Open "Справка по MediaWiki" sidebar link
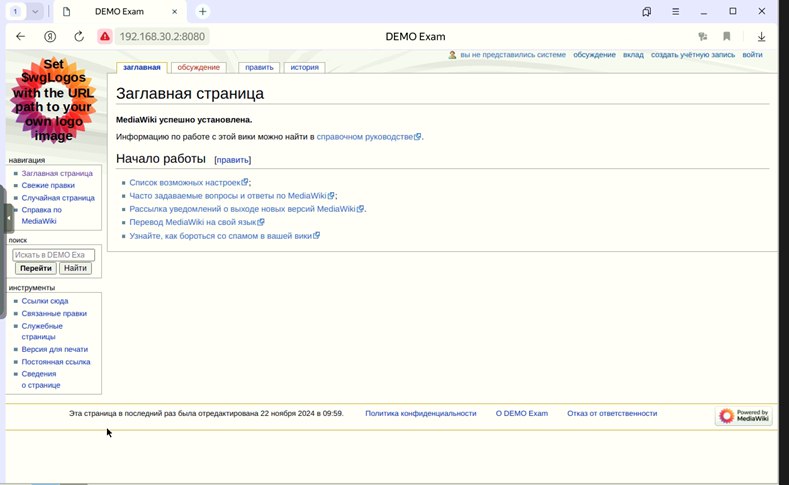789x485 pixels. coord(41,215)
